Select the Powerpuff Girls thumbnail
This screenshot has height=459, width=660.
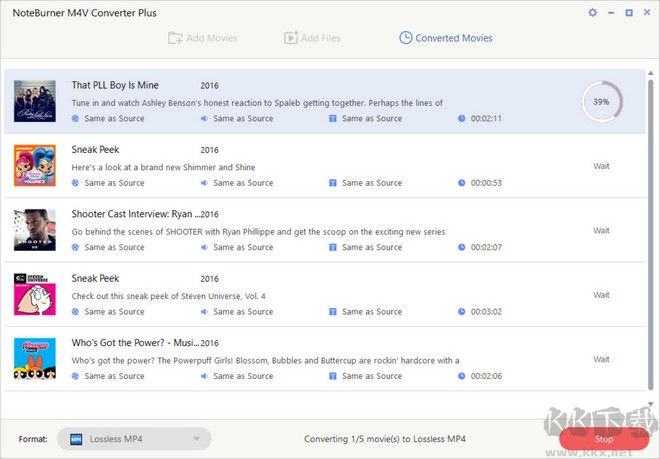pyautogui.click(x=34, y=359)
